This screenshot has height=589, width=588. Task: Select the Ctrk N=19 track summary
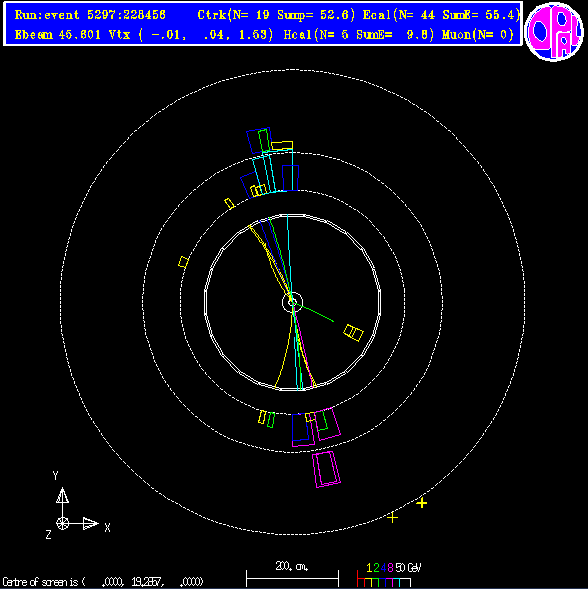point(276,15)
